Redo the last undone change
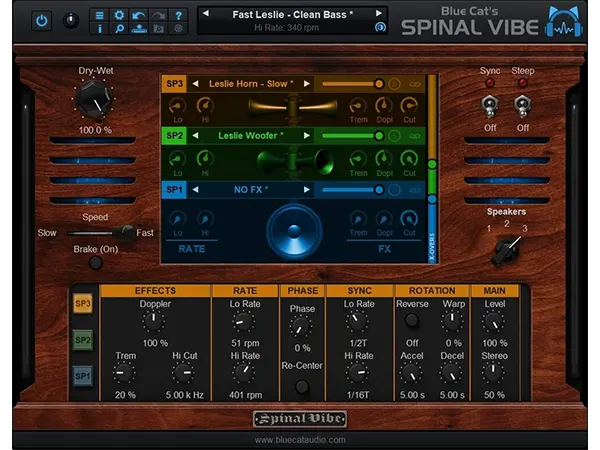 159,15
